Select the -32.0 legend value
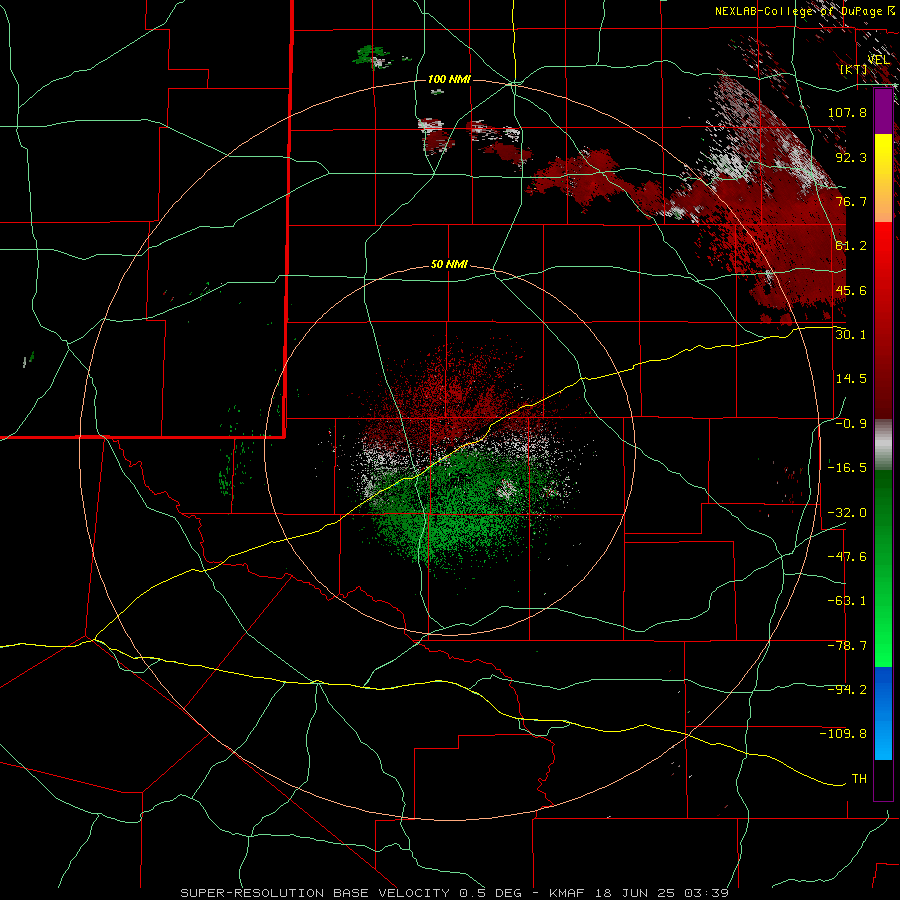Viewport: 900px width, 900px height. point(847,512)
